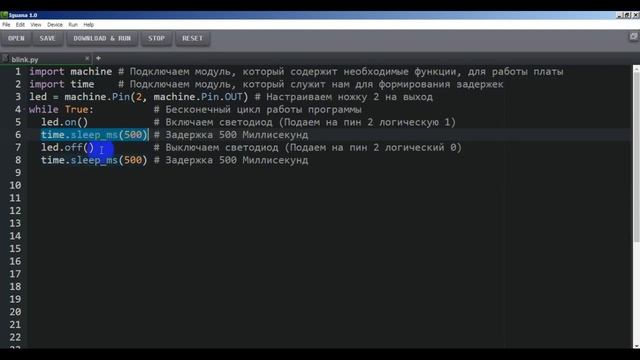Minimize the Iguana window
Image resolution: width=640 pixels, height=360 pixels.
point(619,15)
